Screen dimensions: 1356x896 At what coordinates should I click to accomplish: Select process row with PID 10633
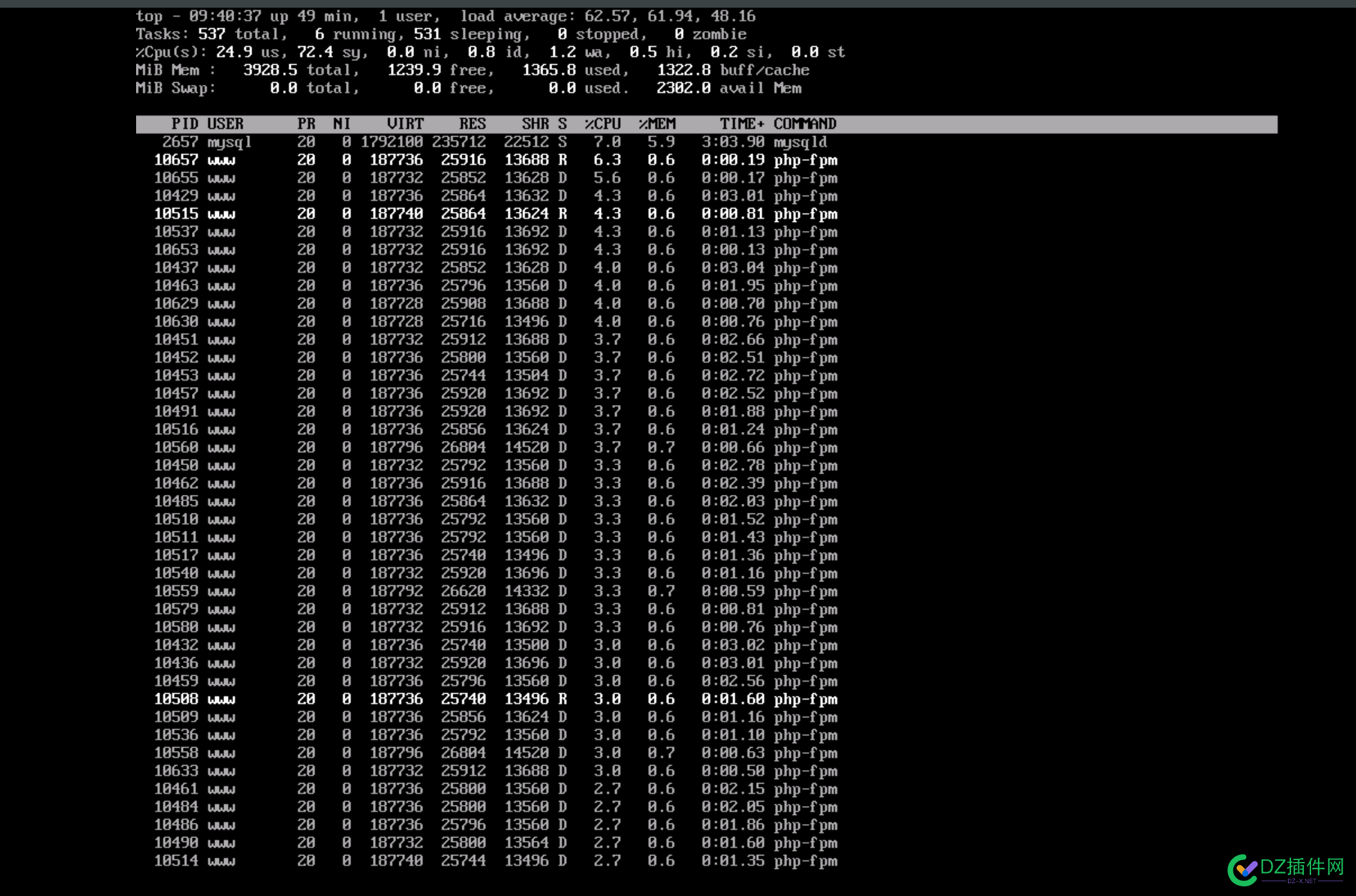coord(494,771)
